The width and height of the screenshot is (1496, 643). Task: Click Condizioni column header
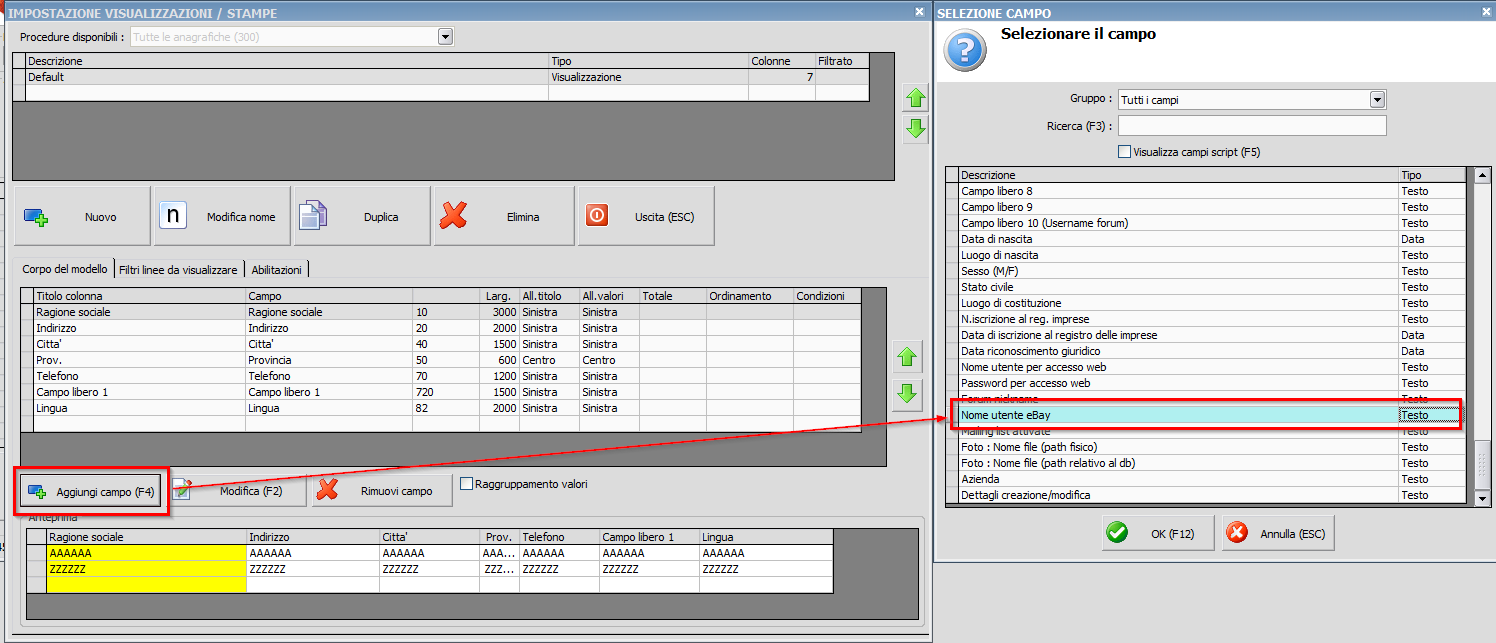pos(827,296)
